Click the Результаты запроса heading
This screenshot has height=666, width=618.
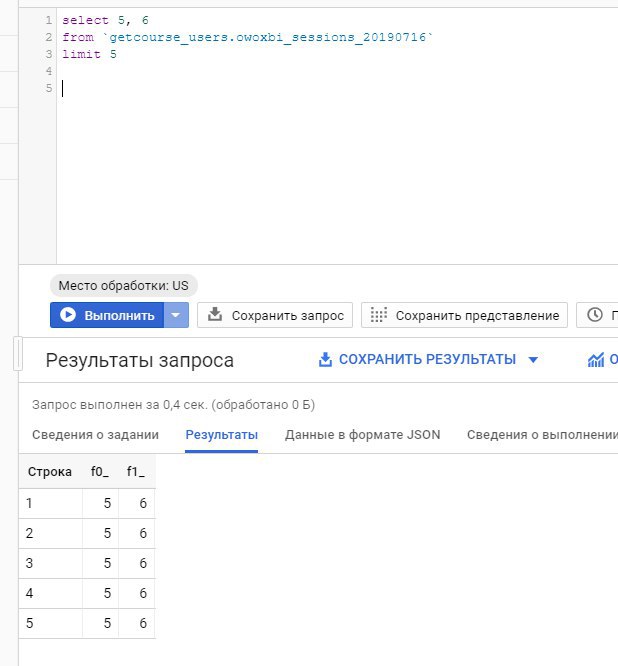tap(140, 360)
